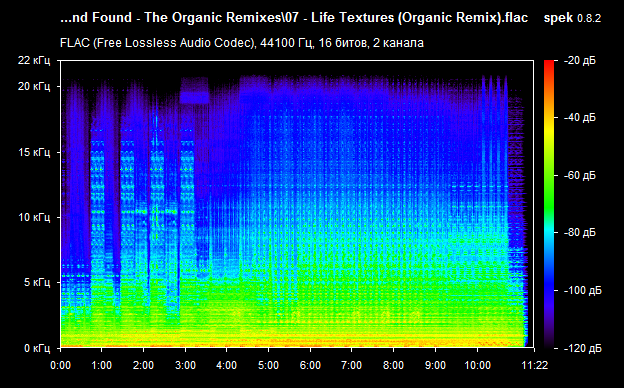Image resolution: width=624 pixels, height=388 pixels.
Task: Click the file name title text
Action: pos(294,18)
